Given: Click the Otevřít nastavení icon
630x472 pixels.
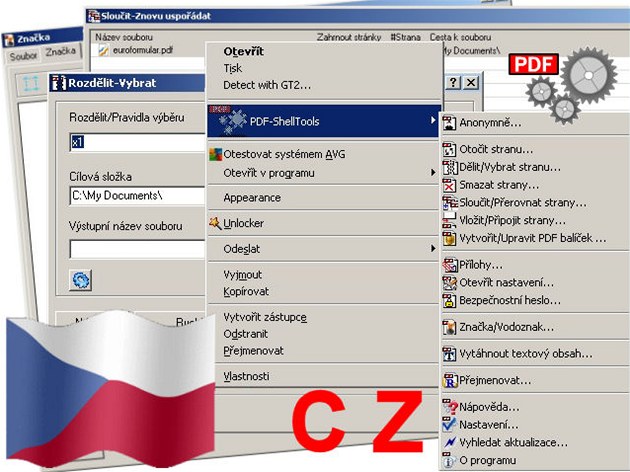Looking at the screenshot, I should point(449,283).
